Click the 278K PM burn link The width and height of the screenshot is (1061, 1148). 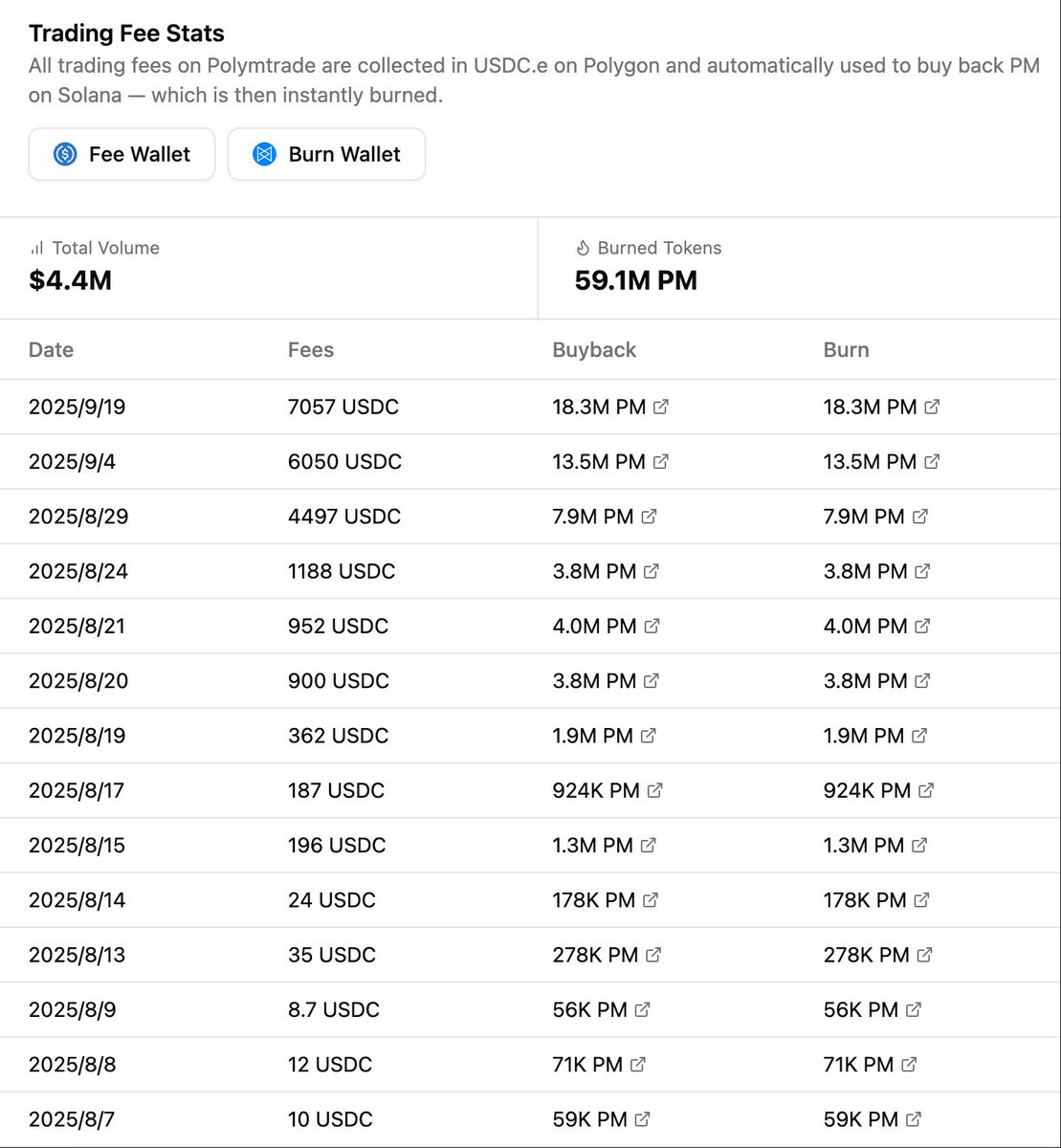pyautogui.click(x=867, y=955)
